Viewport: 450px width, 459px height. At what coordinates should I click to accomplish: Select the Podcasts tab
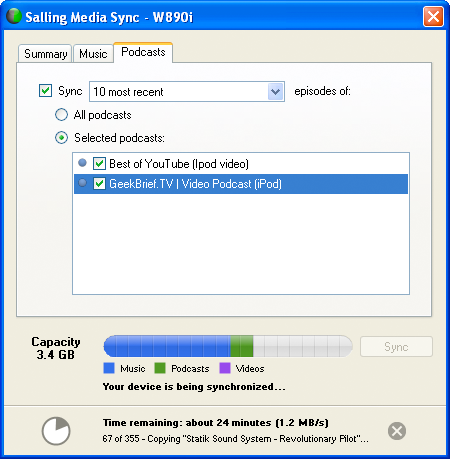(143, 52)
